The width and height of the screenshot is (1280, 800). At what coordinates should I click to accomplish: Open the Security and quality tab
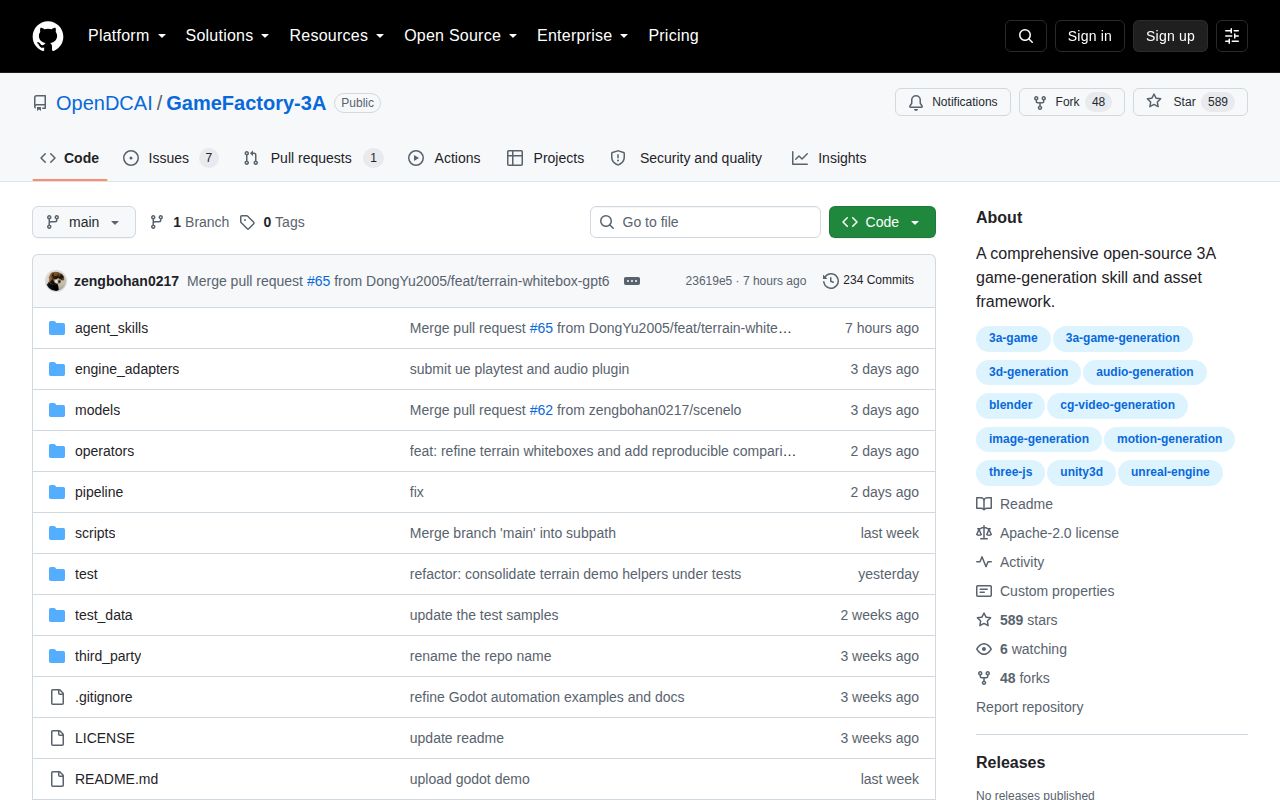[x=686, y=158]
